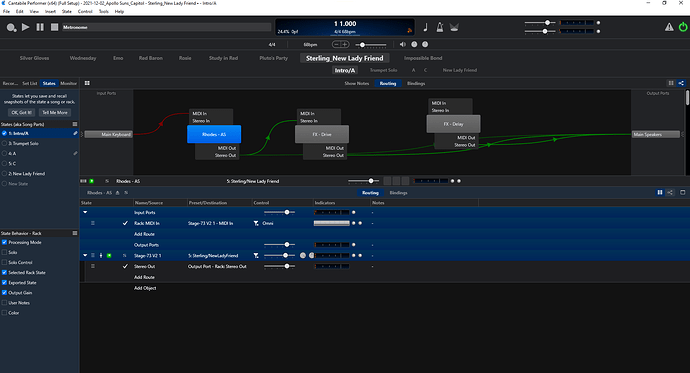Open the States panel menu icon
This screenshot has height=373, width=690.
pos(75,124)
